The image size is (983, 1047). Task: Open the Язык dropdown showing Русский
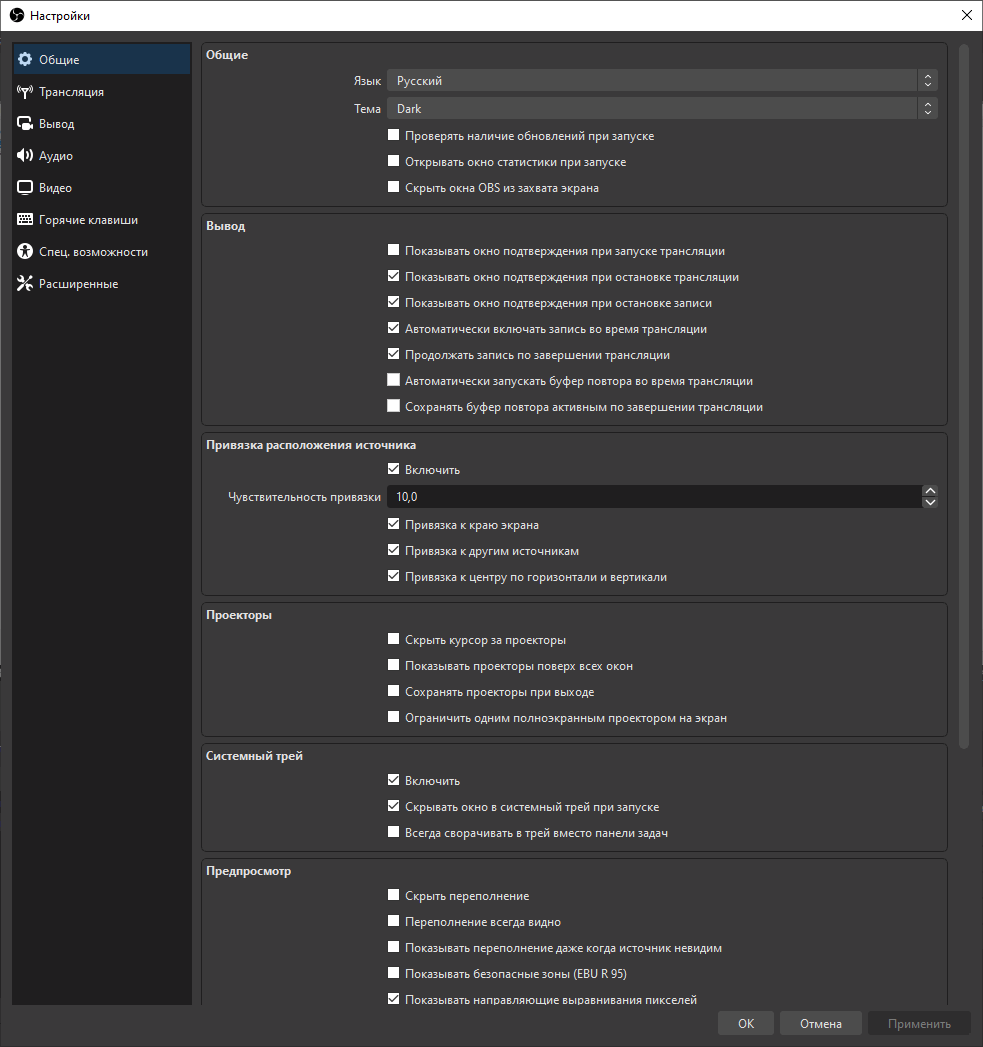click(662, 81)
